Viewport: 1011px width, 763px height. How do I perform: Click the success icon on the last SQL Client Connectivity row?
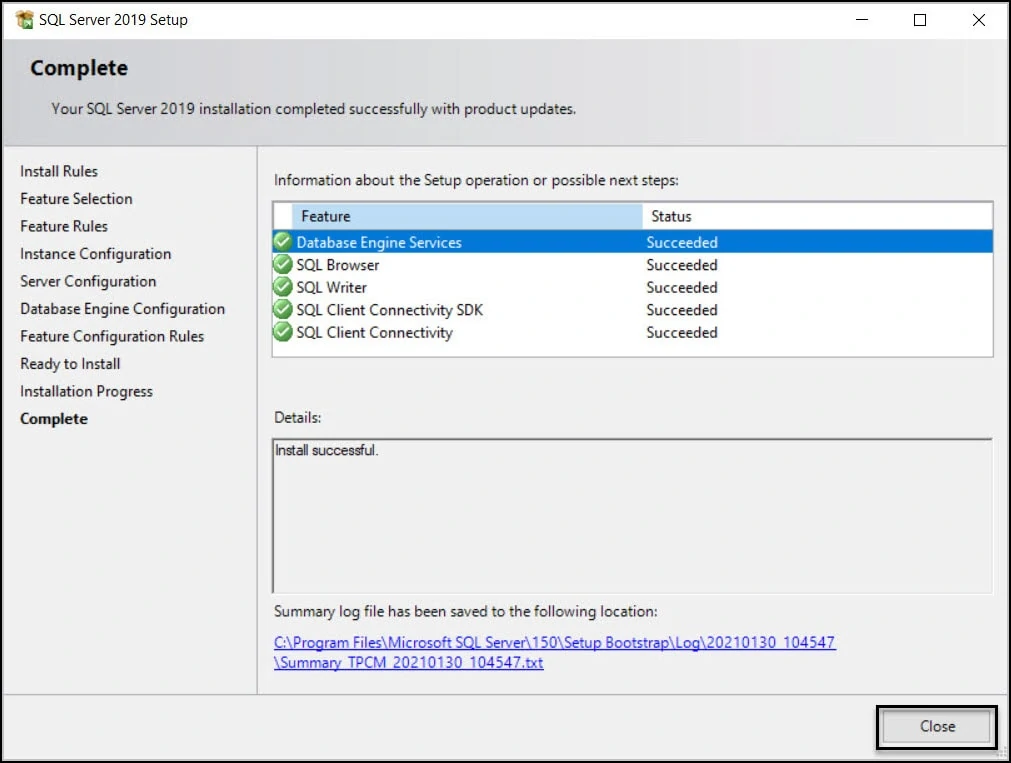282,332
